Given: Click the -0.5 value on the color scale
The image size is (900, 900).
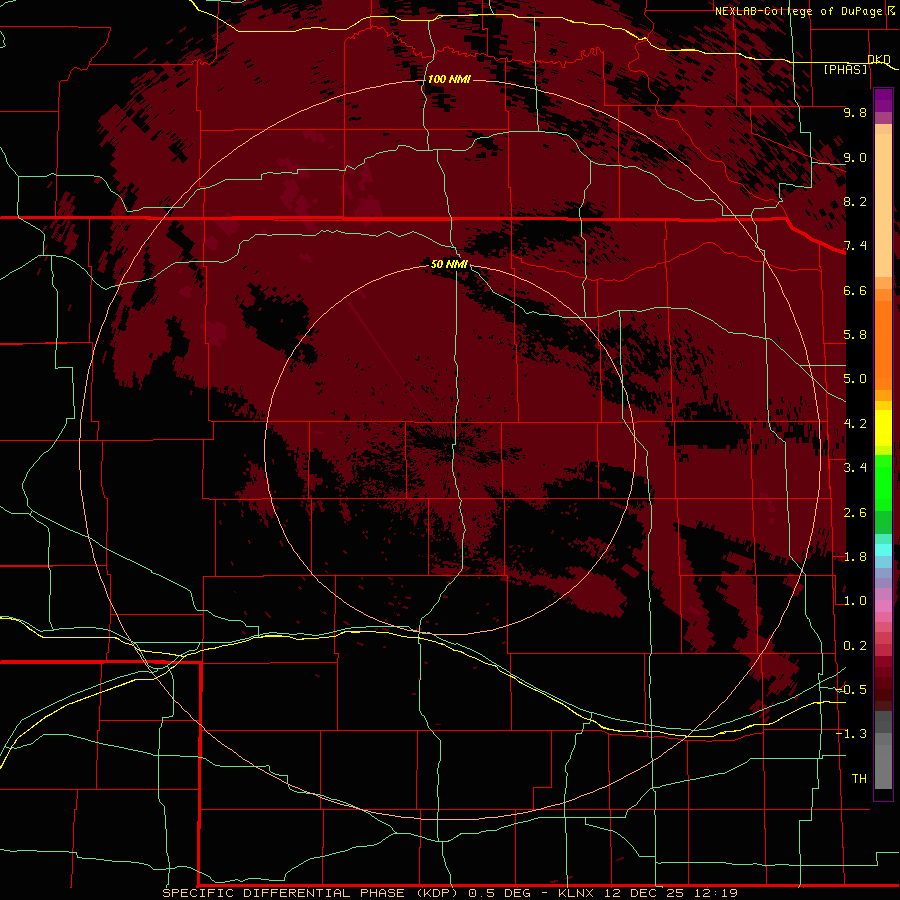Looking at the screenshot, I should click(x=852, y=689).
